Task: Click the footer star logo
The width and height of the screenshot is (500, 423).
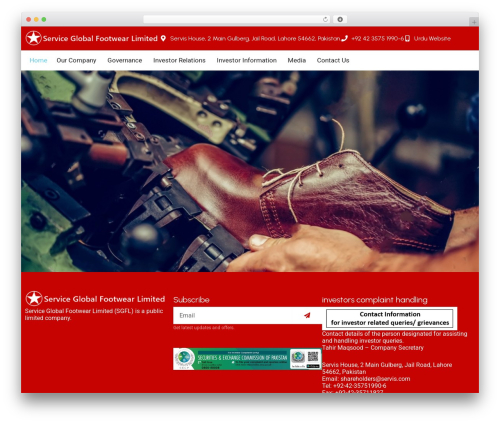Action: point(34,298)
